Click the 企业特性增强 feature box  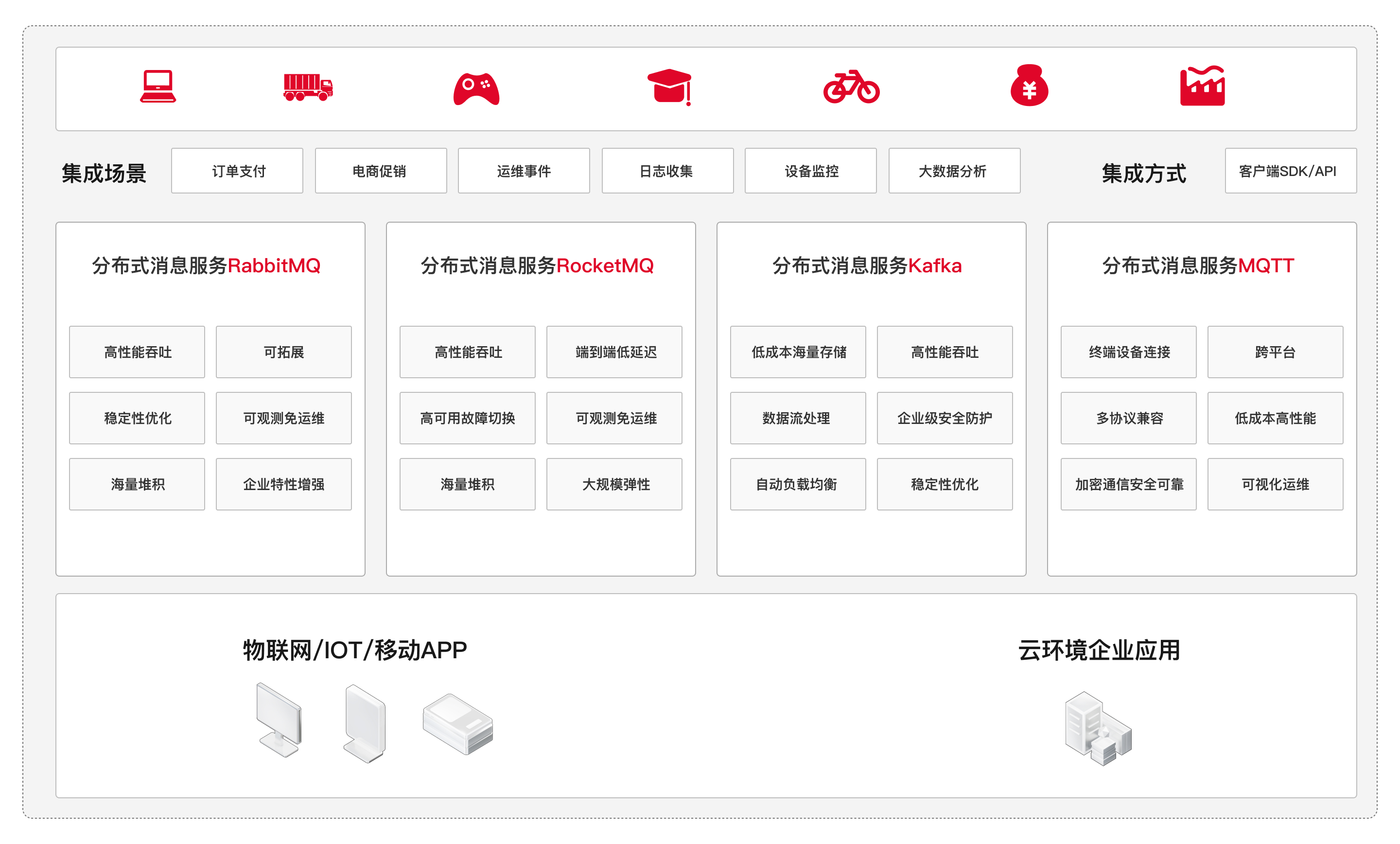[x=283, y=484]
